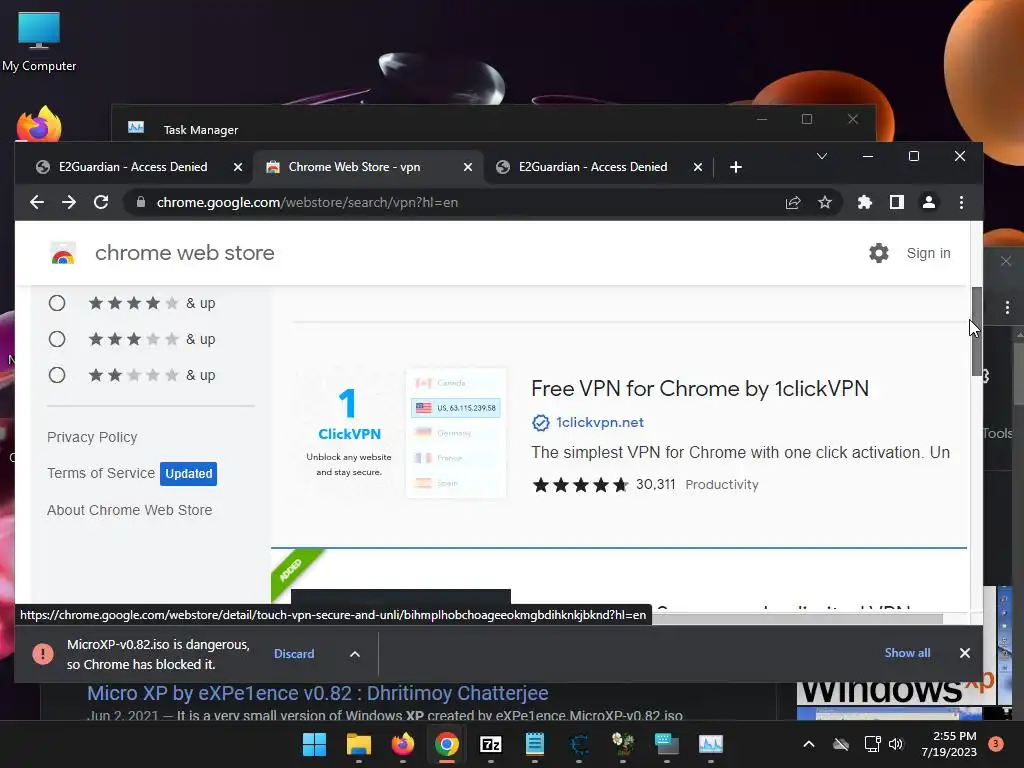Click the 1ClickVPN extension thumbnail
This screenshot has height=768, width=1024.
point(401,434)
